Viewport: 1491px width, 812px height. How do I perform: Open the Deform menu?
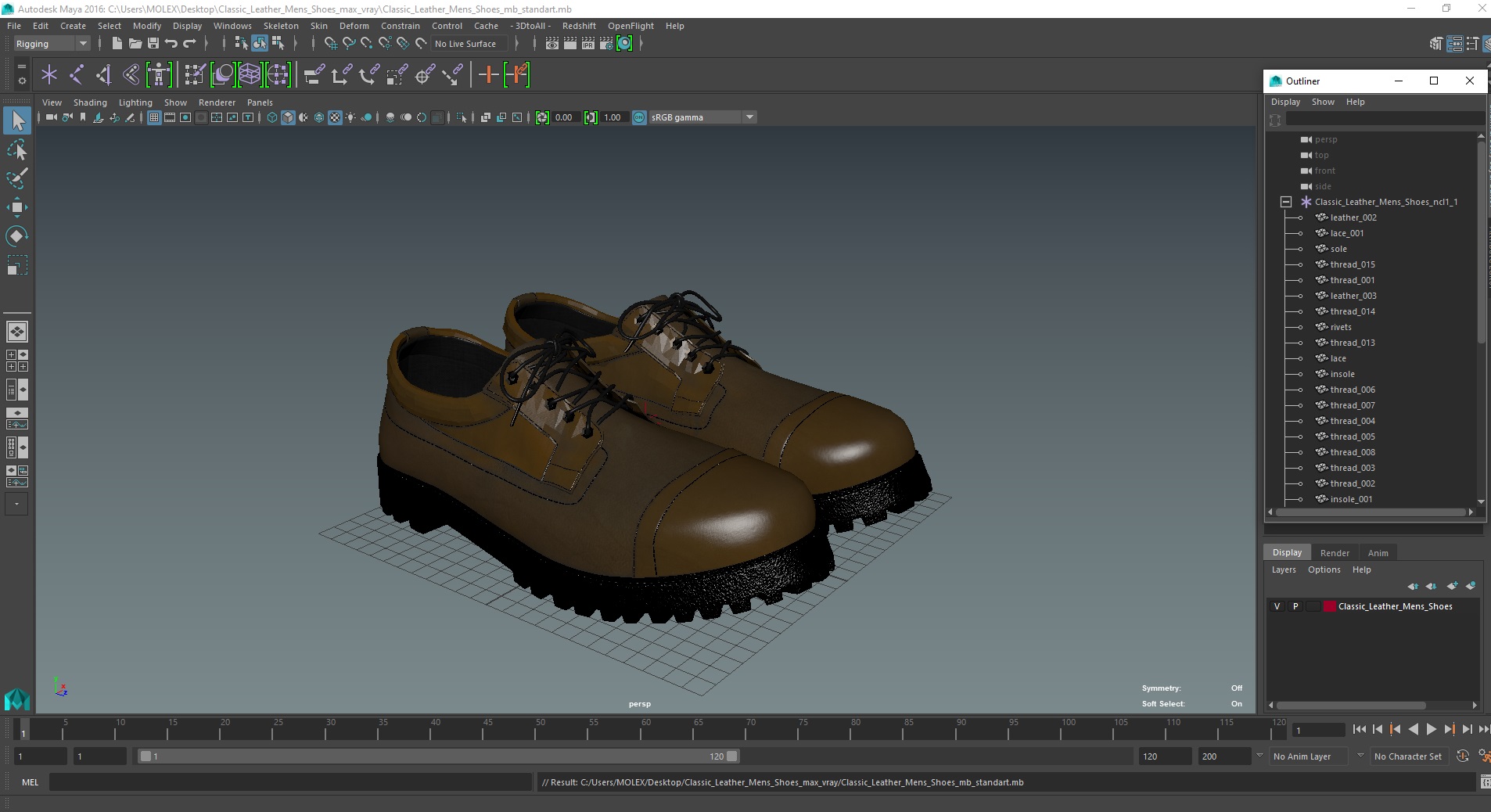point(354,26)
